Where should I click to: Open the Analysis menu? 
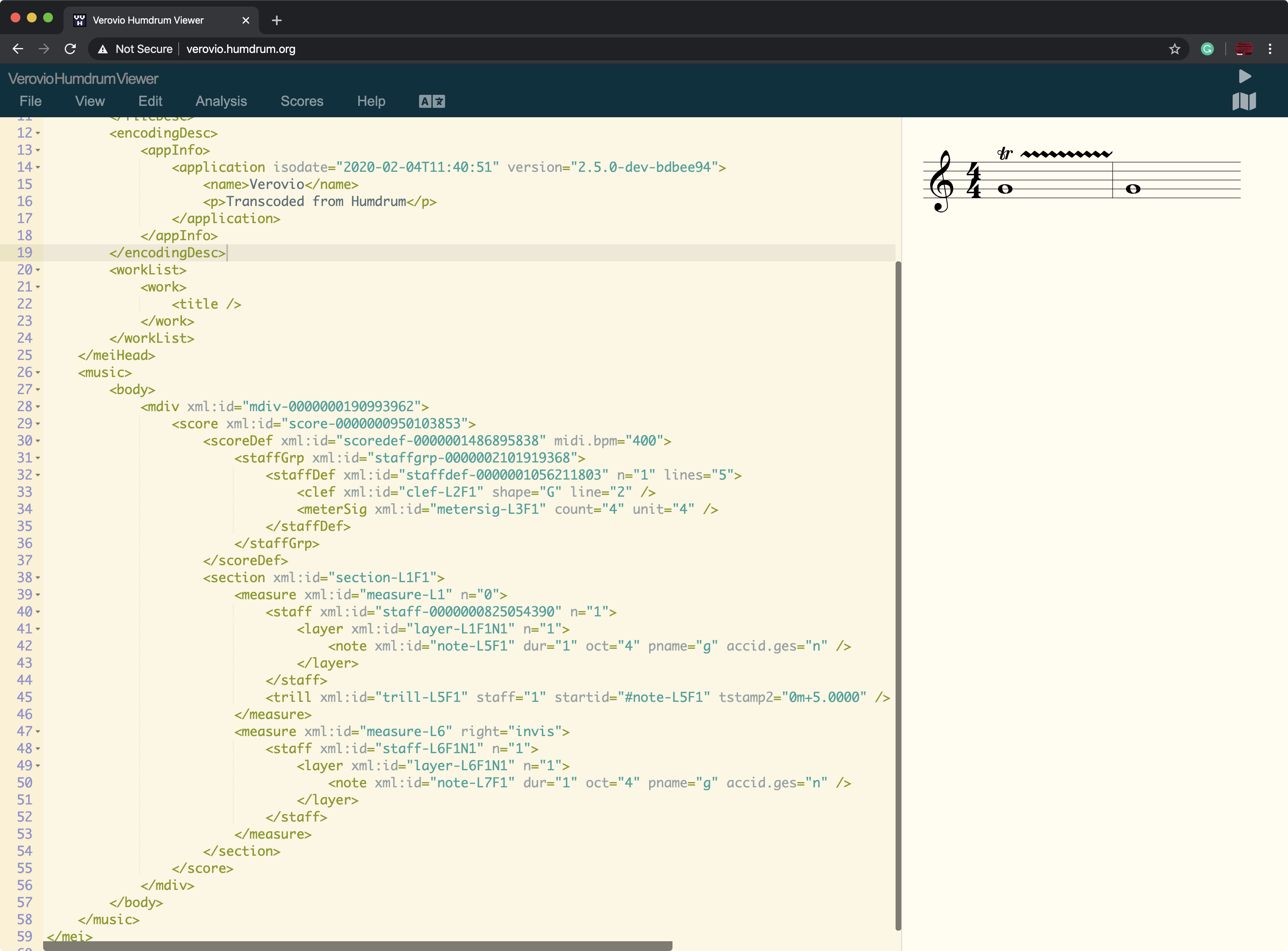[x=221, y=101]
